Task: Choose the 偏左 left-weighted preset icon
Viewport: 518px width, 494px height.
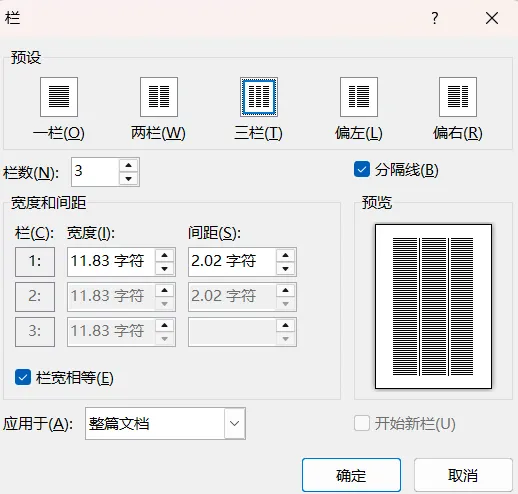Action: [x=359, y=97]
